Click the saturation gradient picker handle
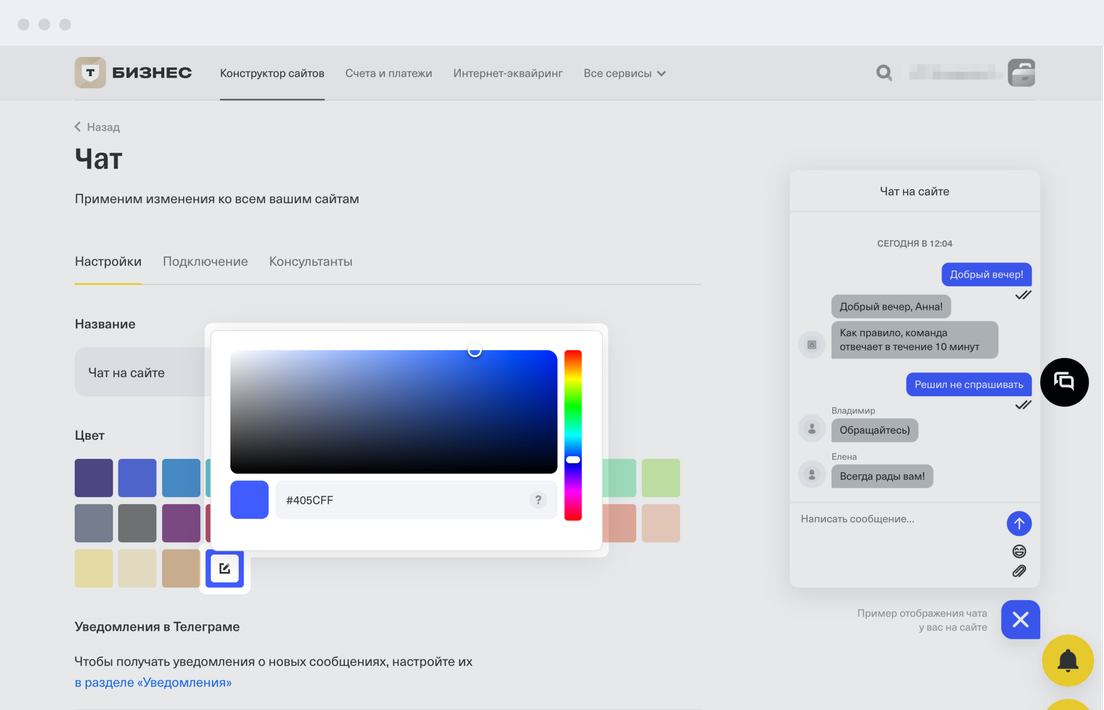Image resolution: width=1104 pixels, height=710 pixels. click(x=475, y=350)
